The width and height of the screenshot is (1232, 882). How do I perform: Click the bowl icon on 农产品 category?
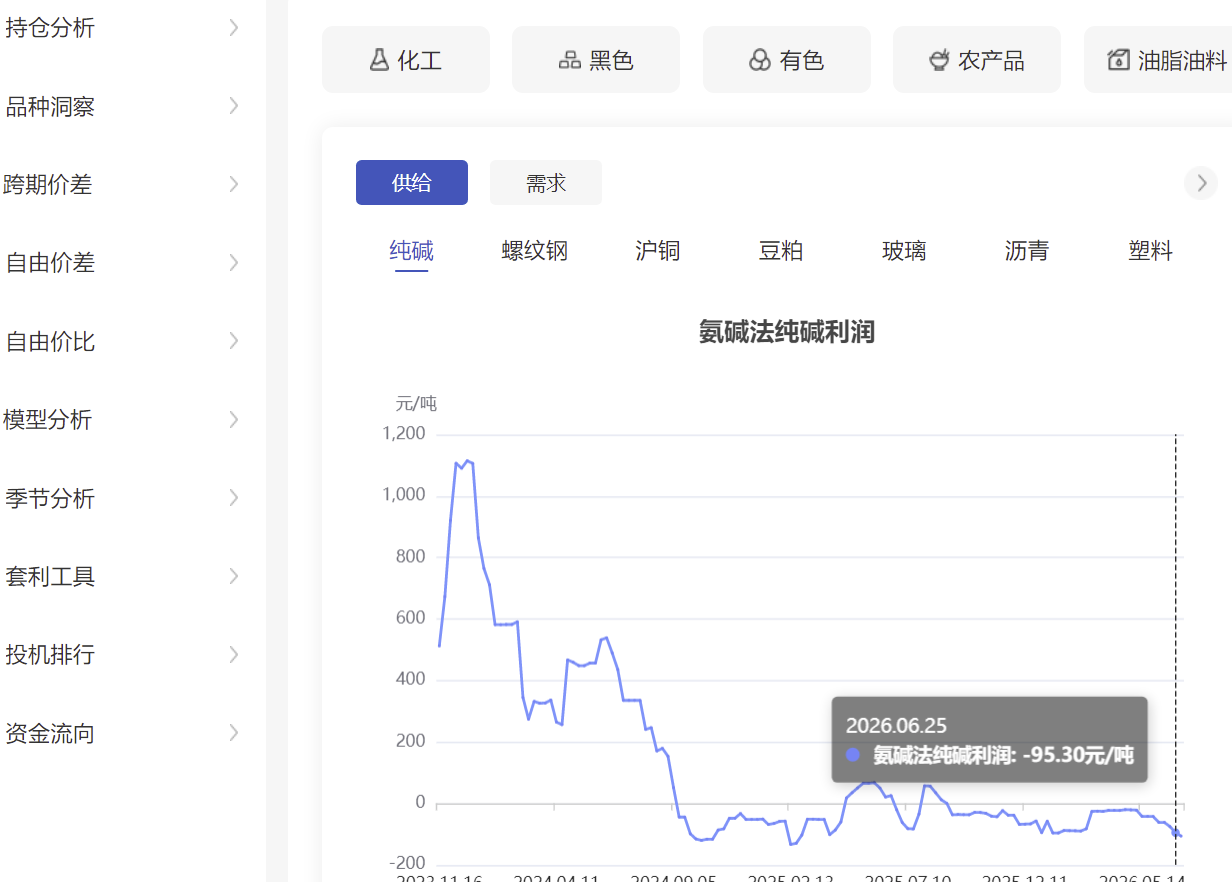click(x=938, y=60)
